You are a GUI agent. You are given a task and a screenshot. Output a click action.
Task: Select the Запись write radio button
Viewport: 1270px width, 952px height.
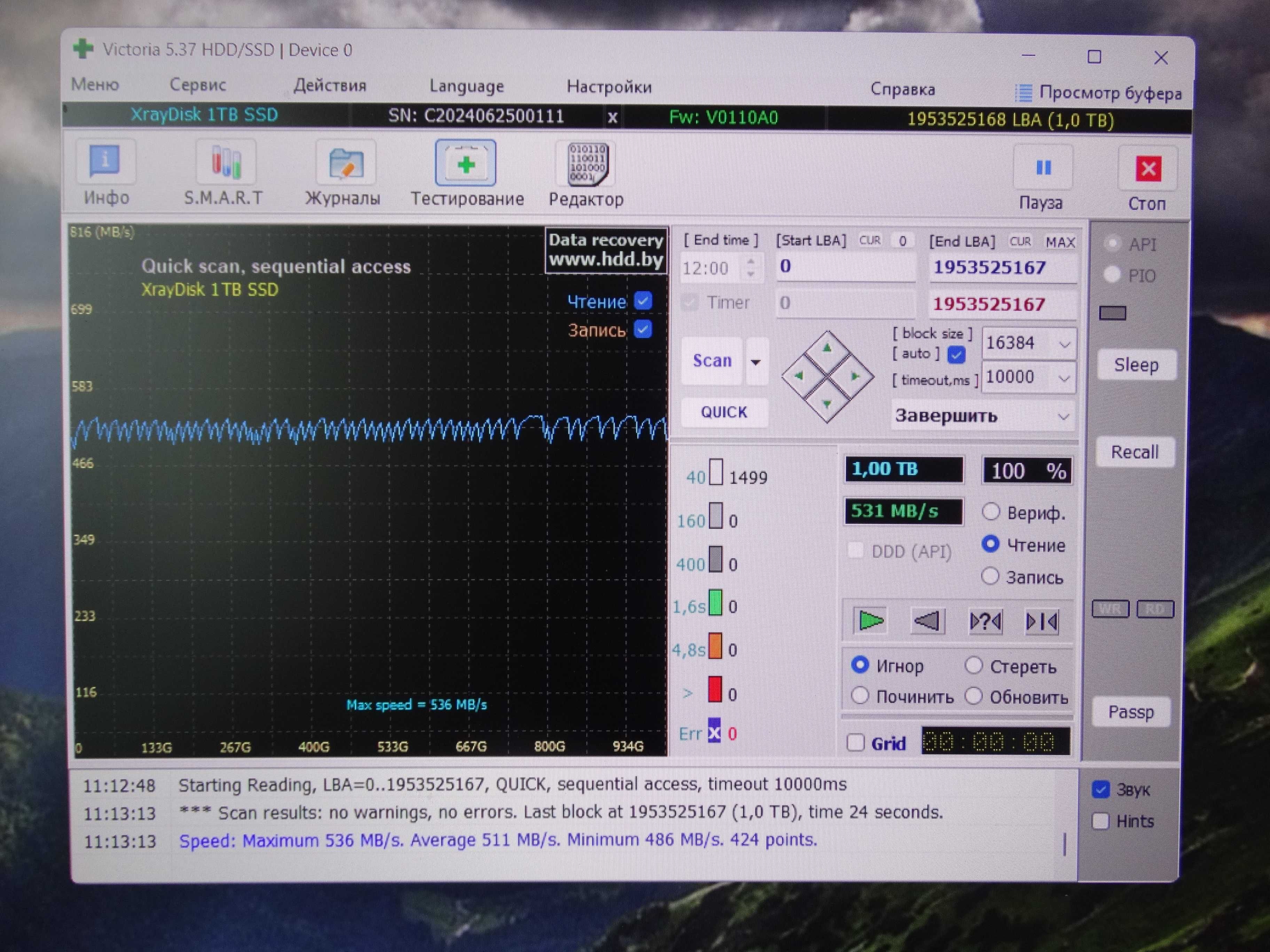(990, 576)
